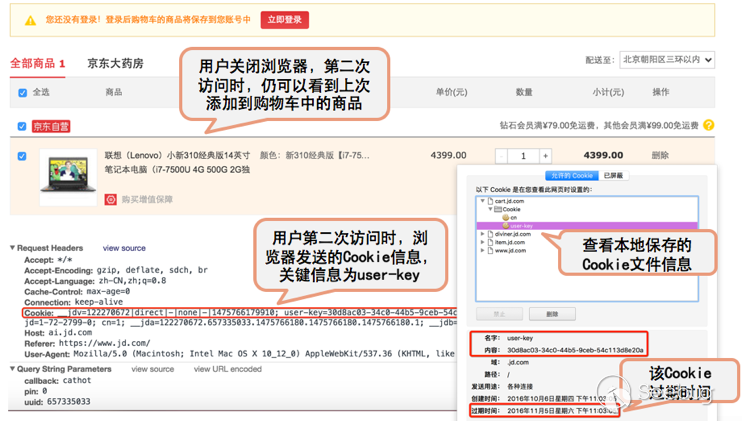Switch to the 京东大药房 tab
This screenshot has height=421, width=742.
point(115,64)
